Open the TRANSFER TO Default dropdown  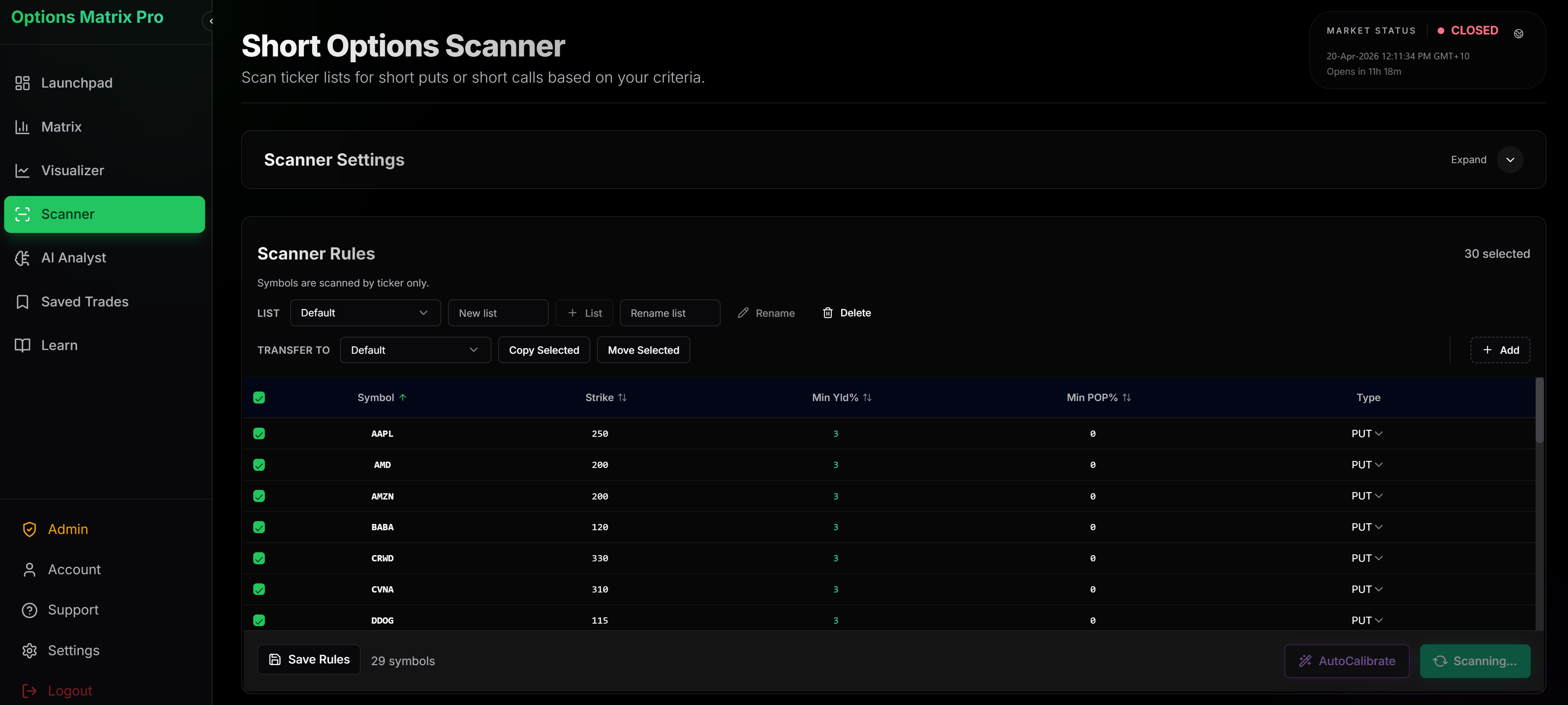point(415,350)
